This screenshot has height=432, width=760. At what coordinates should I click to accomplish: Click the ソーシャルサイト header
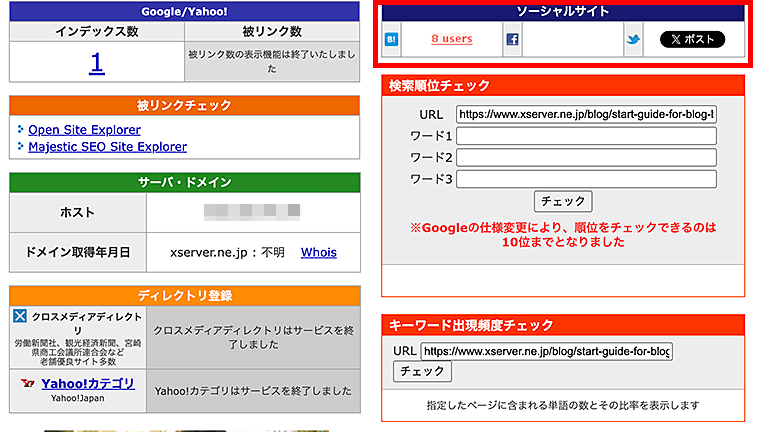point(563,12)
